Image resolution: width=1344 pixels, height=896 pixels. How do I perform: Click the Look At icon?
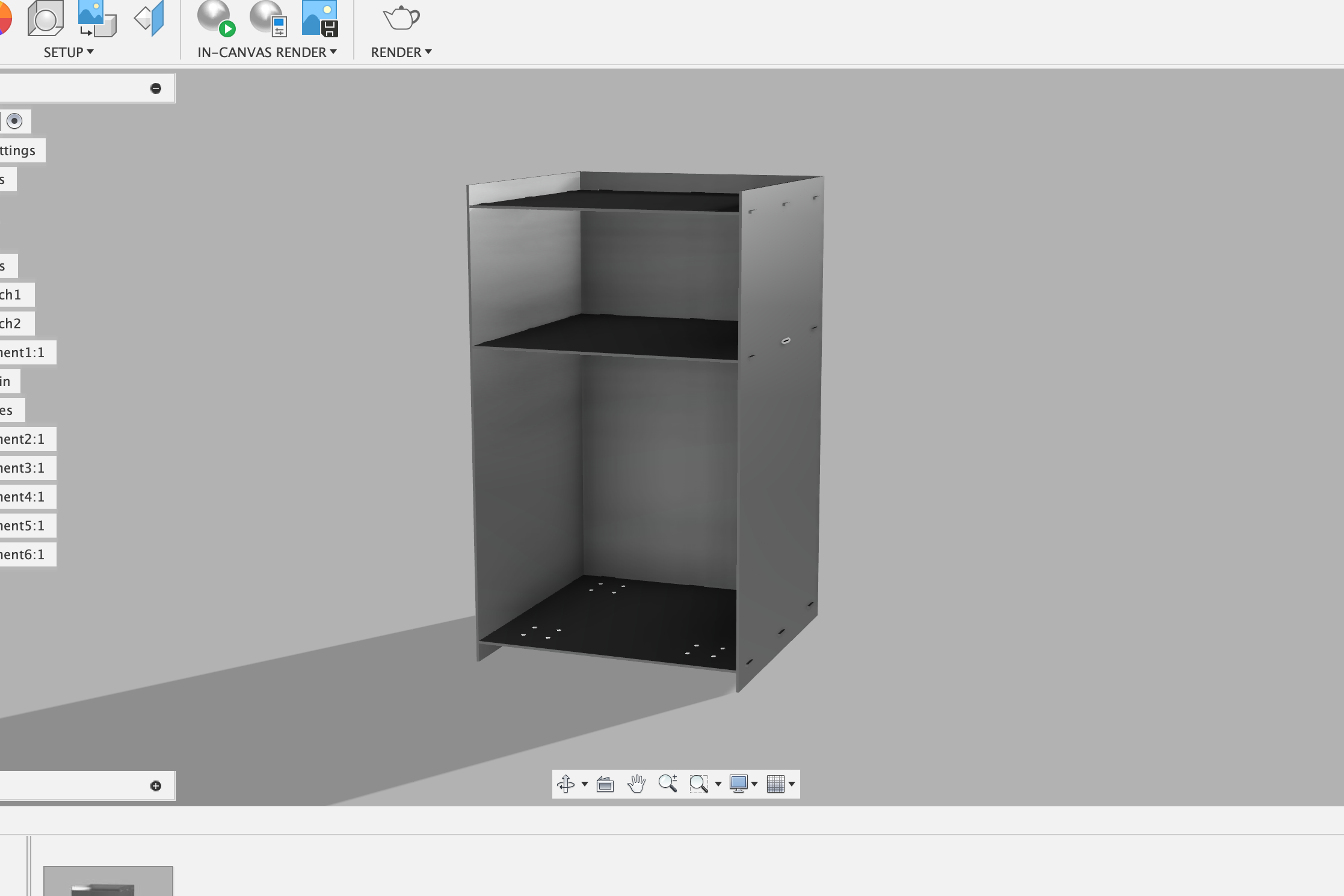point(605,784)
